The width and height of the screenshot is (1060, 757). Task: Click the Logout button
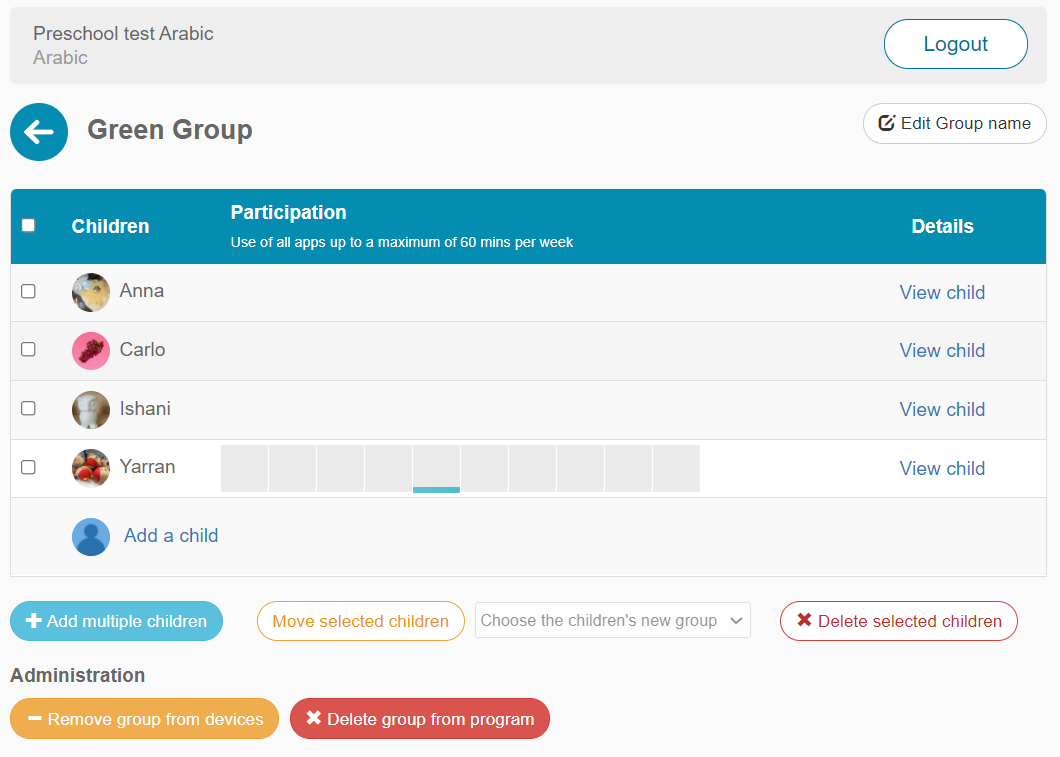pos(955,43)
